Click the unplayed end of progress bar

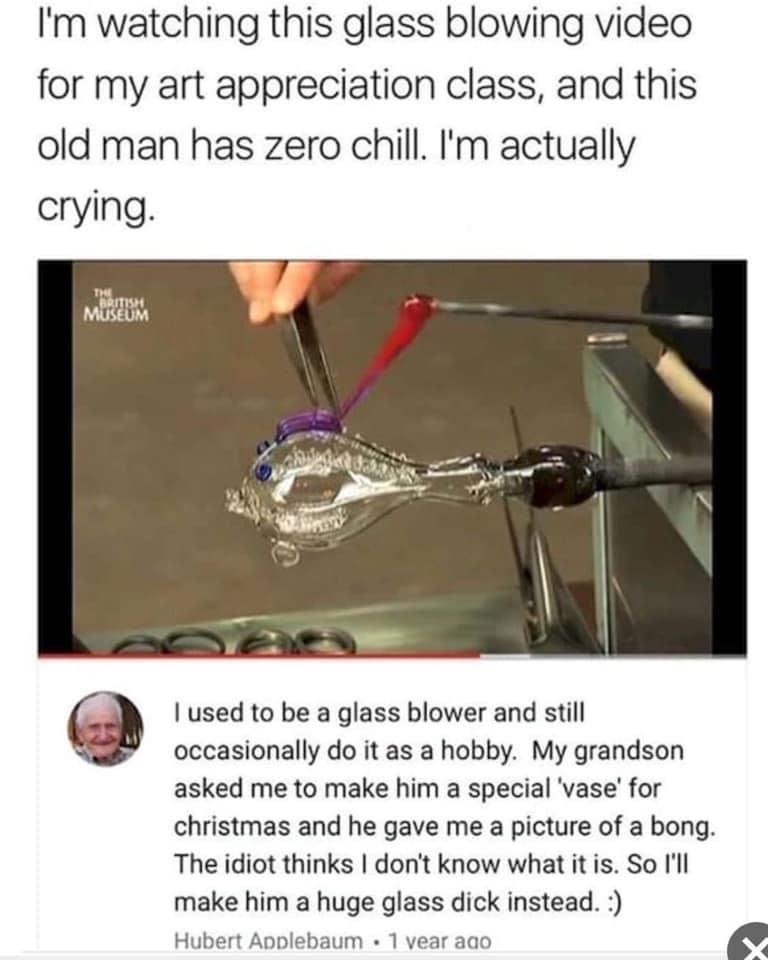tap(613, 655)
